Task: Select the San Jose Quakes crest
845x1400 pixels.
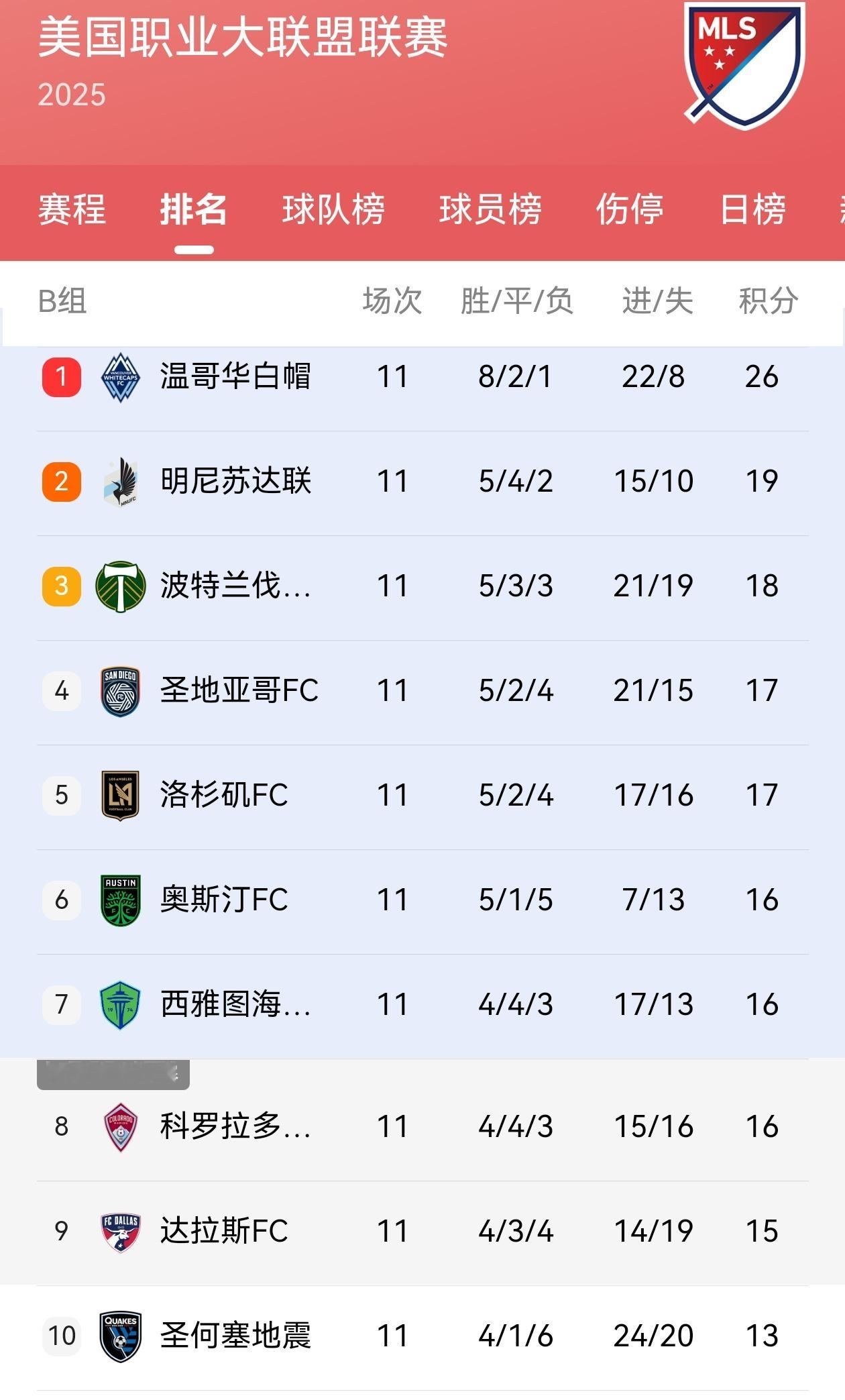Action: pos(121,1336)
